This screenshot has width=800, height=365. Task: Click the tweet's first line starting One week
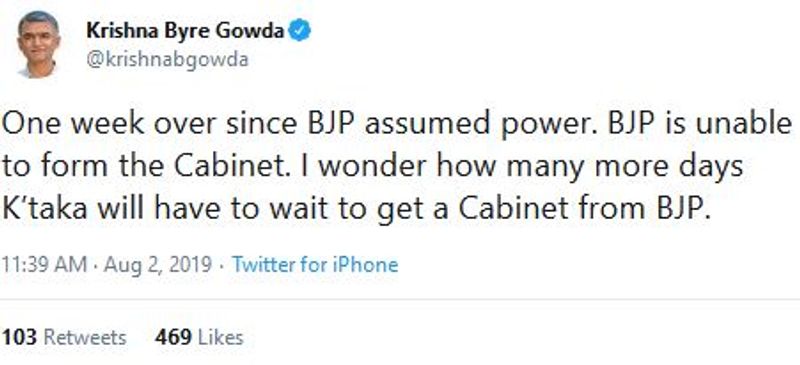397,124
